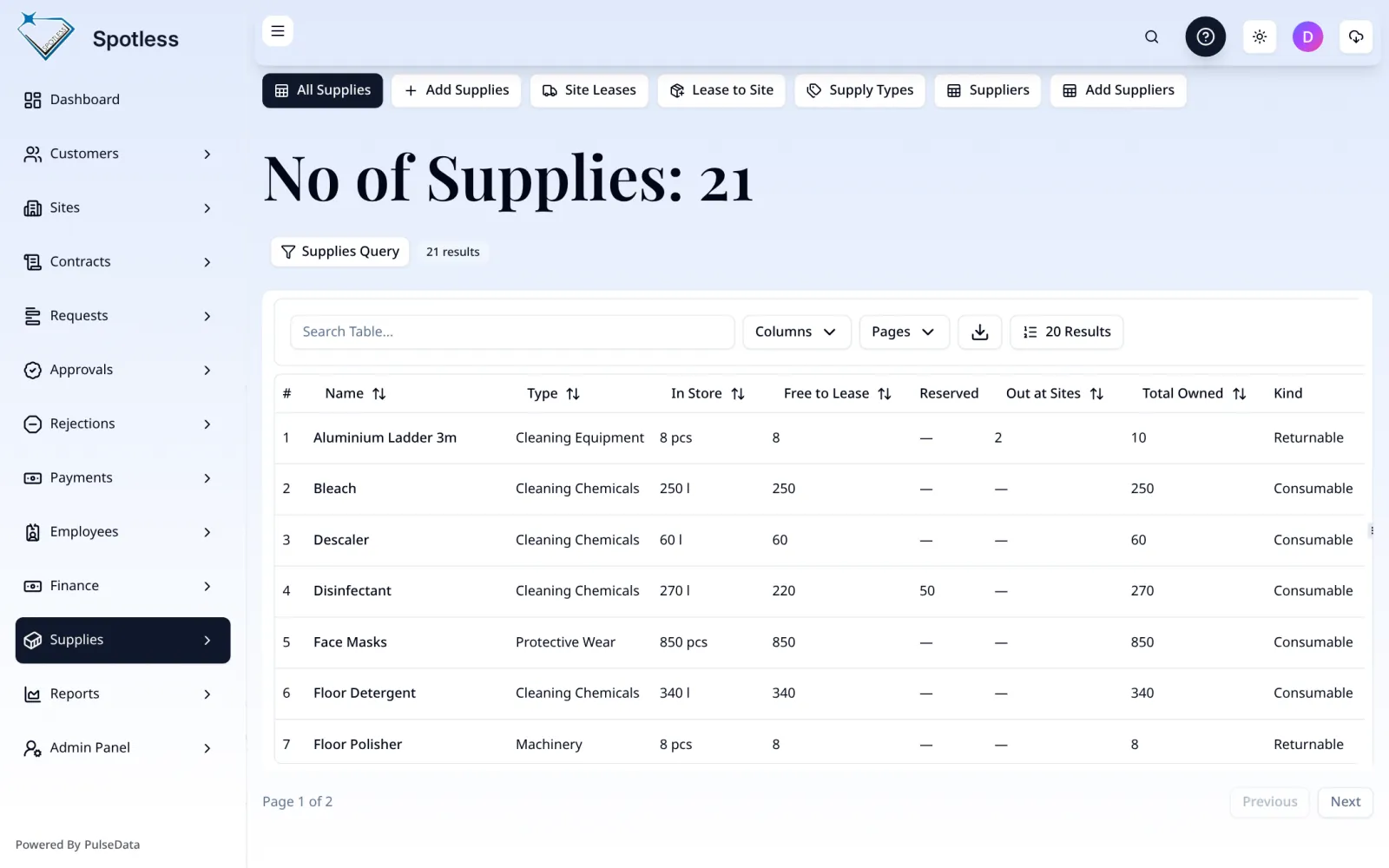
Task: Focus the Search Table input field
Action: tap(512, 332)
